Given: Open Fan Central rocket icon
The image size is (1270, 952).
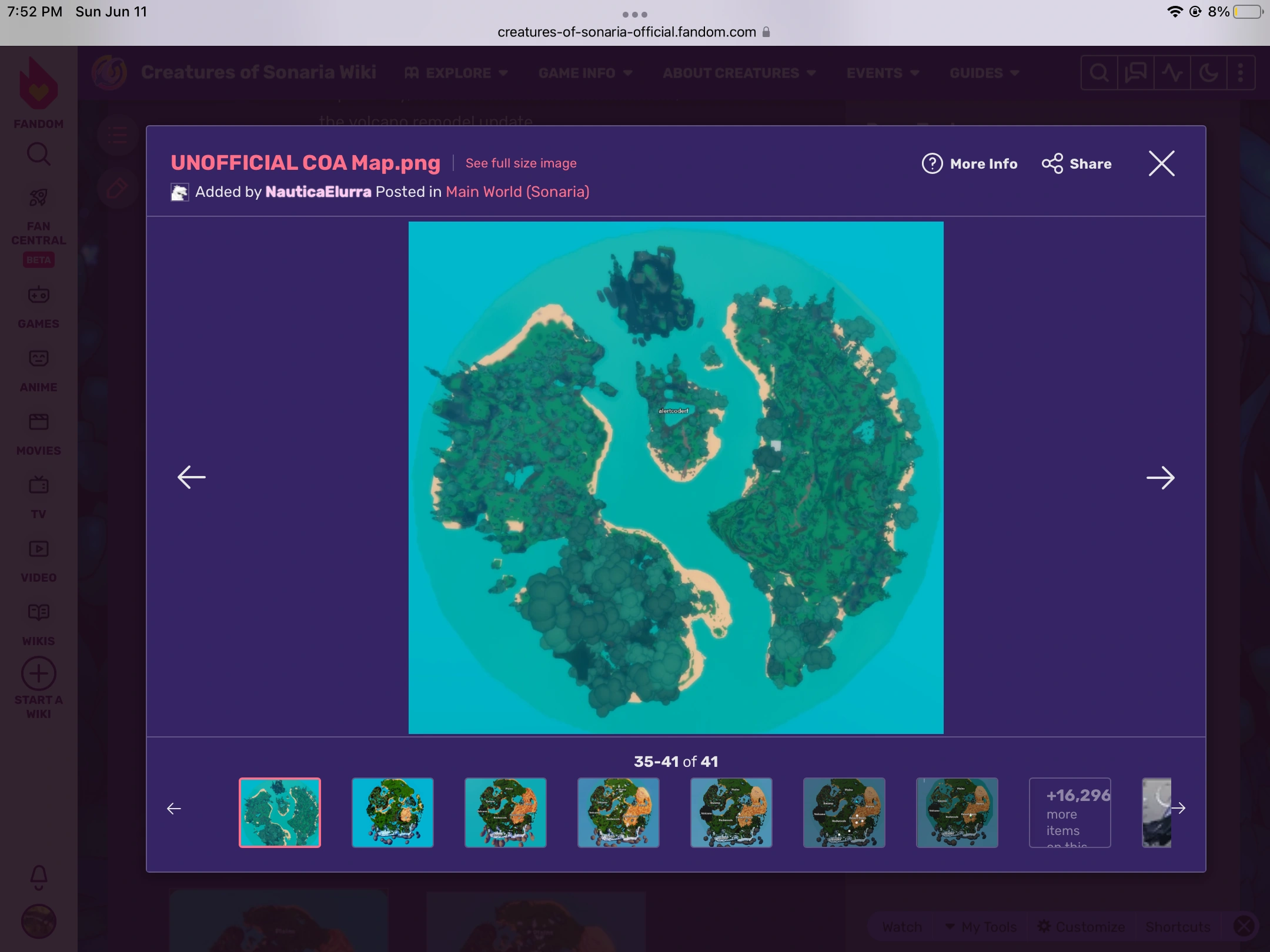Looking at the screenshot, I should click(39, 198).
